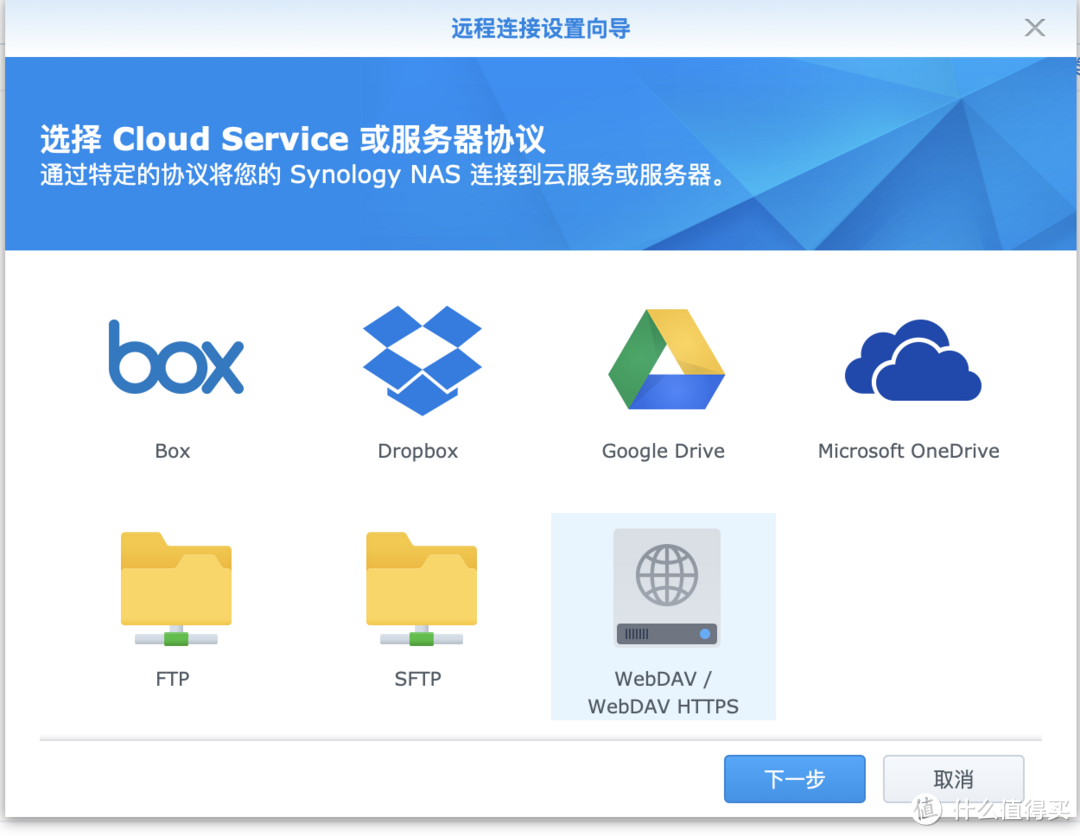Pick the WebDAV globe server icon
1080x836 pixels.
[x=666, y=587]
